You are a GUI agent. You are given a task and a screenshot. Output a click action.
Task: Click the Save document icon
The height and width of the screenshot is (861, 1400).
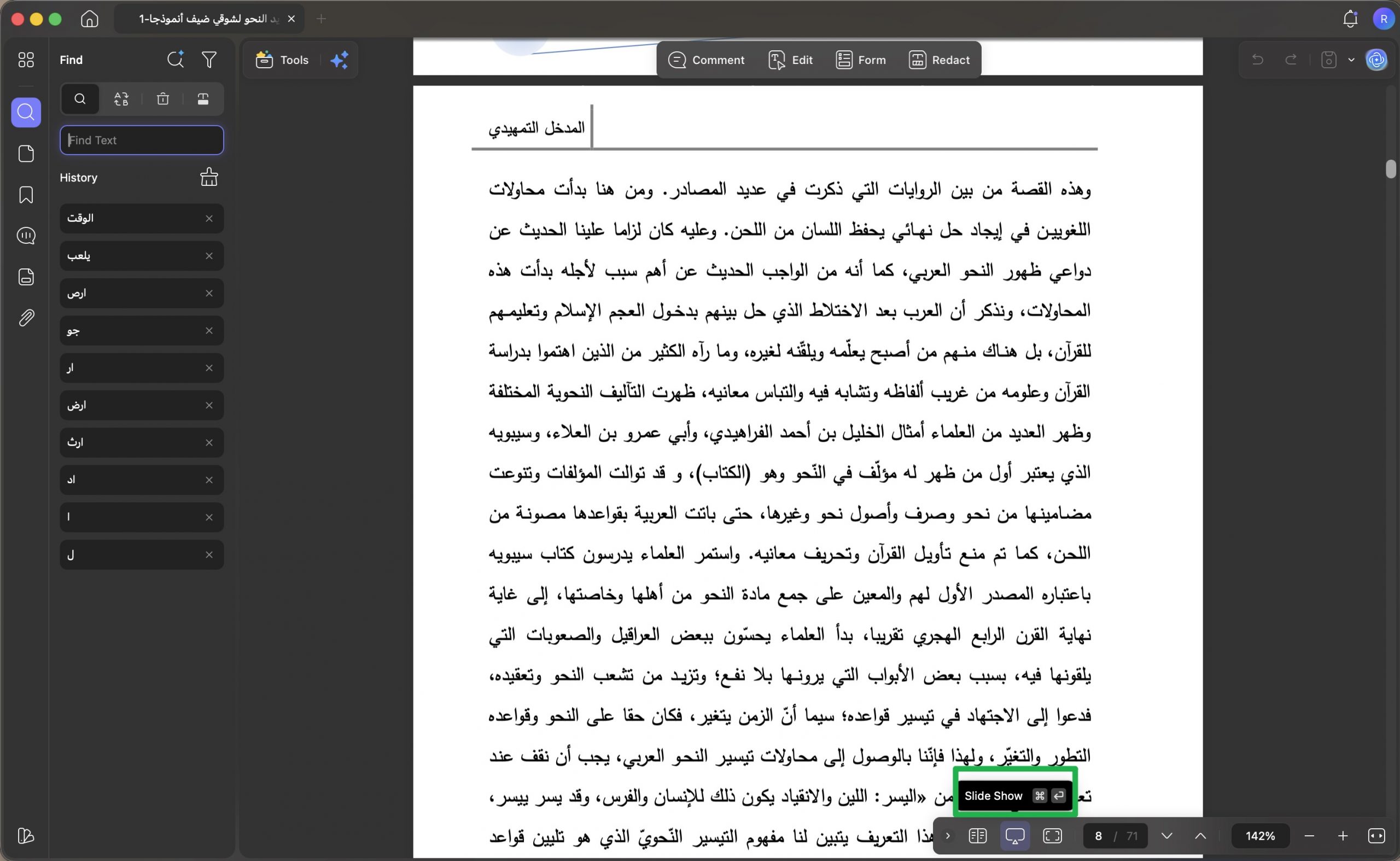point(1329,60)
